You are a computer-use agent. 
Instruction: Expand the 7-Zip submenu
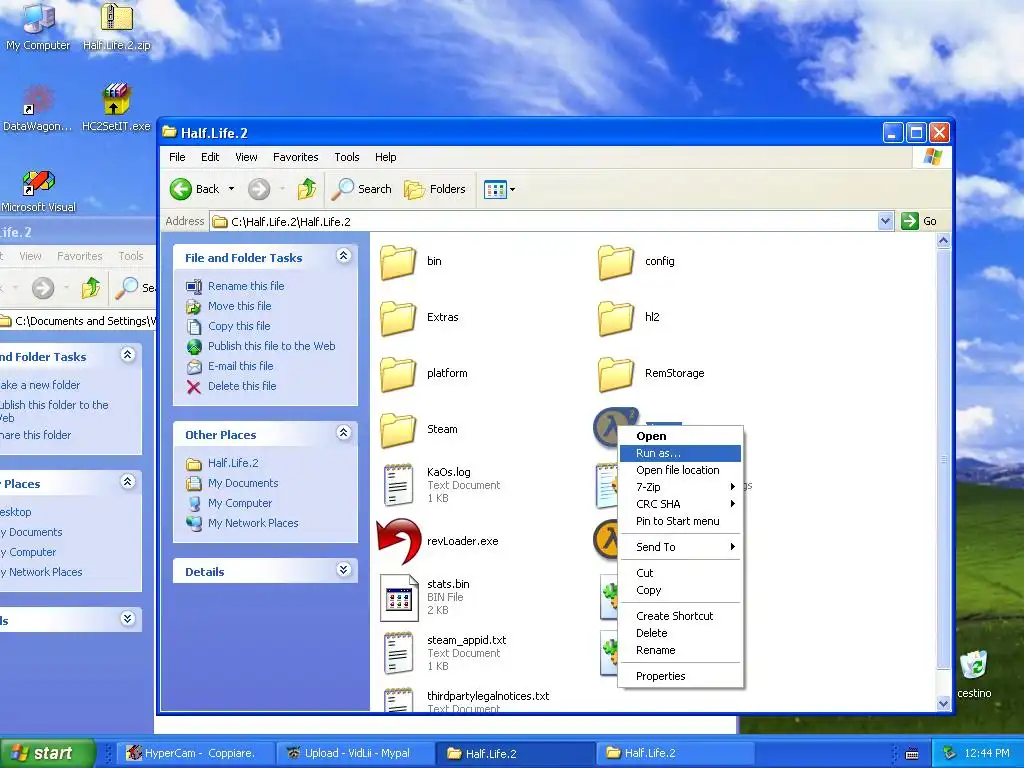(679, 487)
